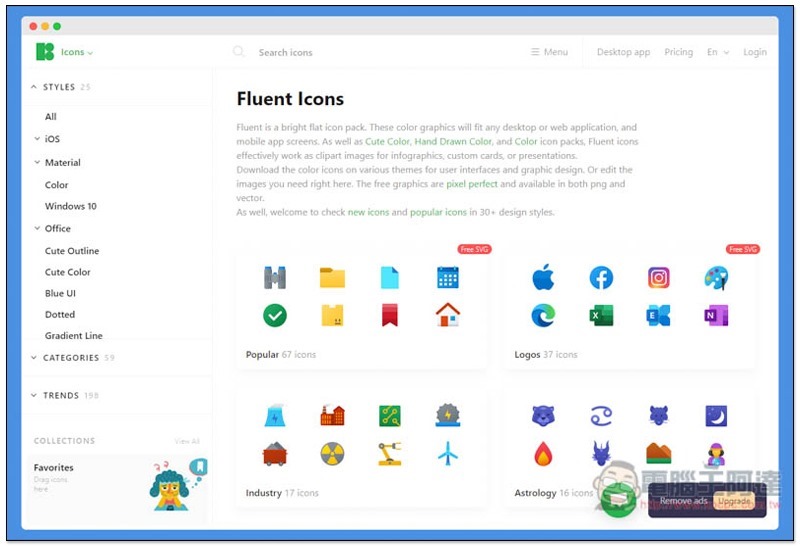Select the radioactive symbol icon in Industry

[x=332, y=454]
